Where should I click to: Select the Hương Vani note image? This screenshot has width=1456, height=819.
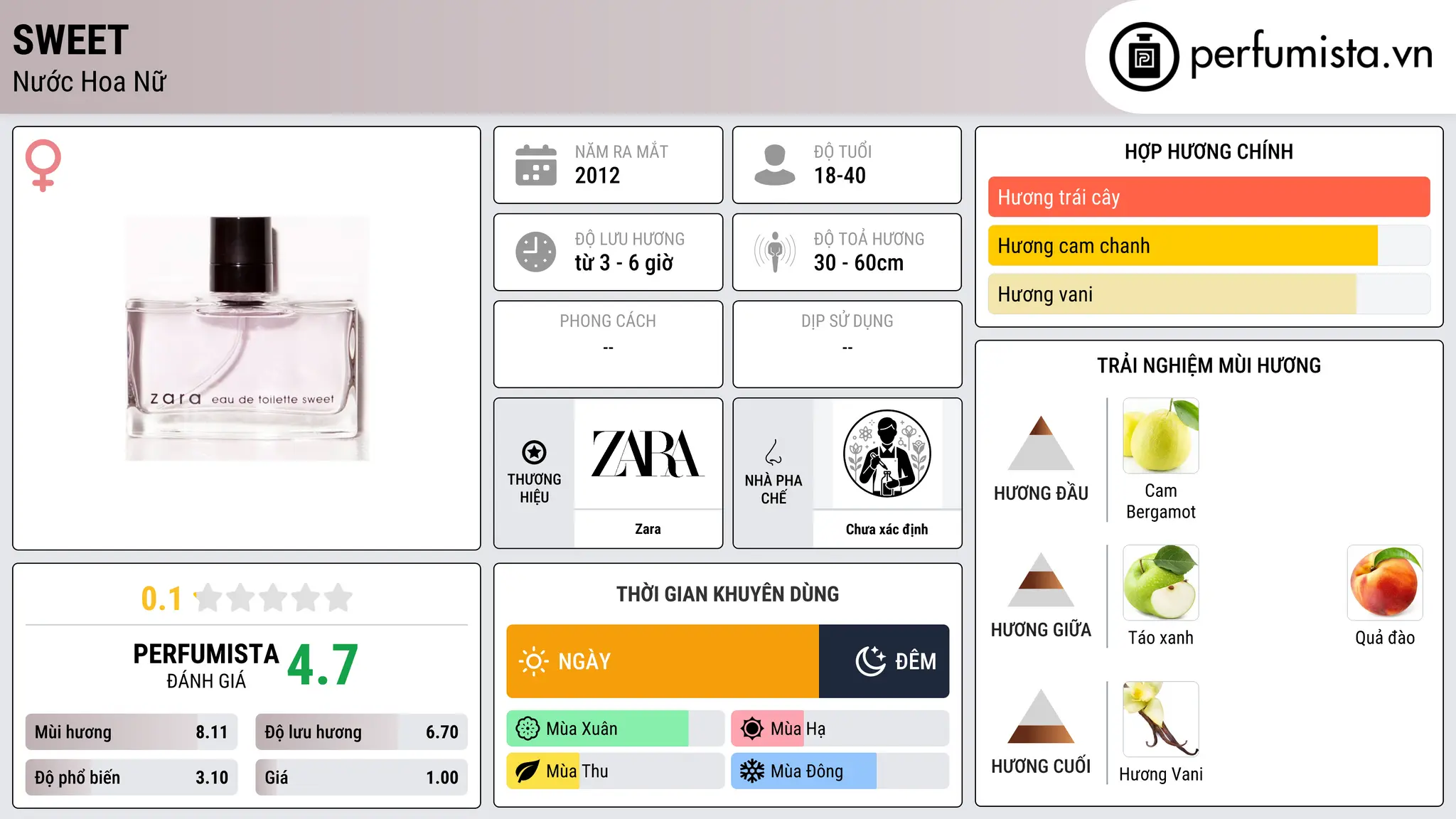click(x=1161, y=719)
